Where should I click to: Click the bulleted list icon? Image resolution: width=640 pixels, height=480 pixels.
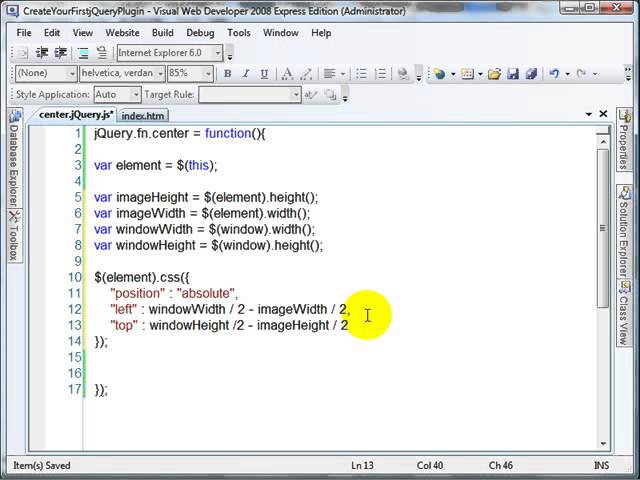(361, 74)
